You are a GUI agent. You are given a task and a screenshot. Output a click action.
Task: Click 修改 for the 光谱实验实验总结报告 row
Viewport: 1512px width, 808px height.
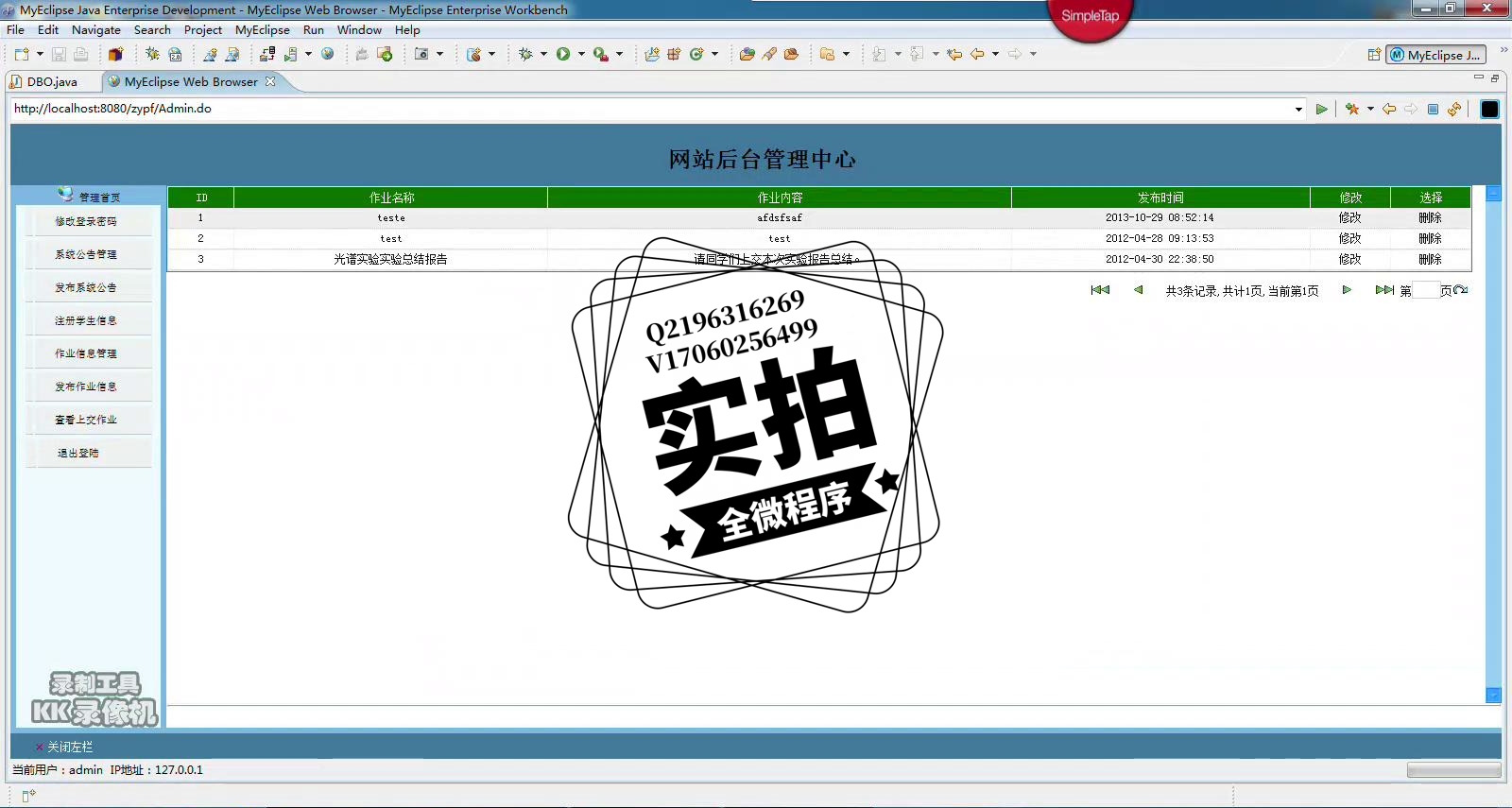1349,259
